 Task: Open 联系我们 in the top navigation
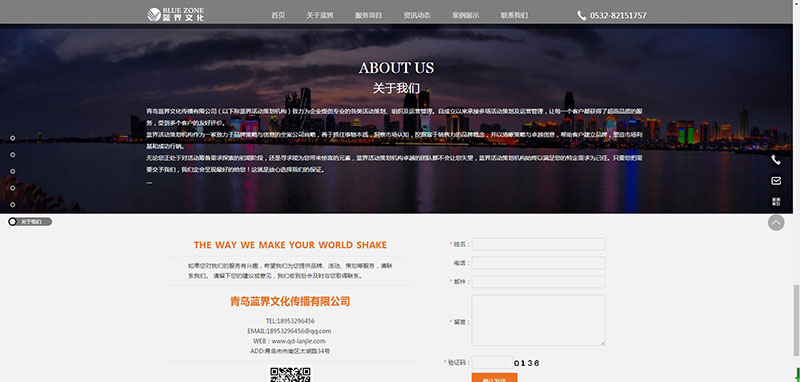[x=514, y=15]
